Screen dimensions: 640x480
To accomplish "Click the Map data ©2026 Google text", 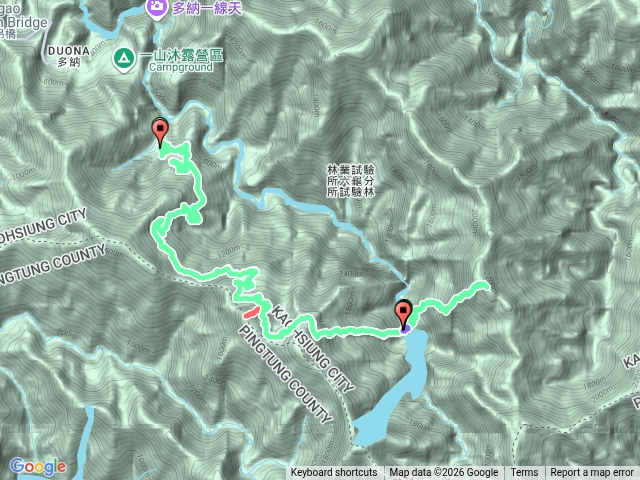I will coord(444,473).
